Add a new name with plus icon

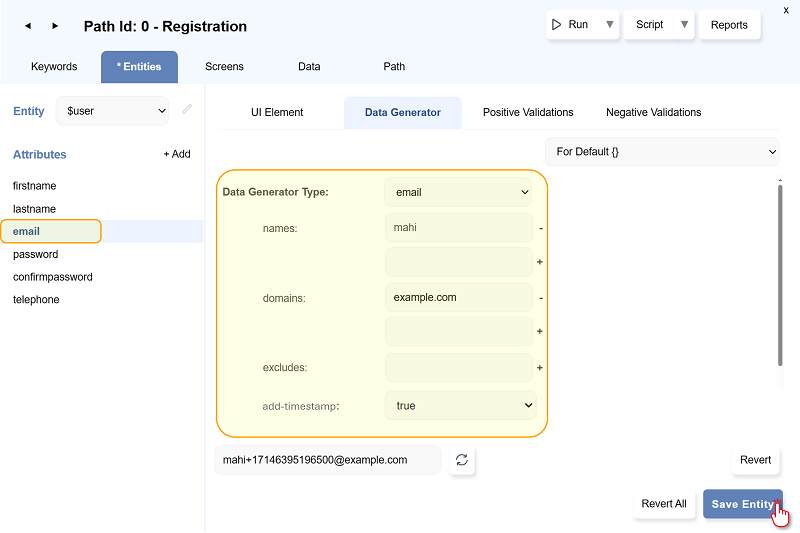pos(540,262)
